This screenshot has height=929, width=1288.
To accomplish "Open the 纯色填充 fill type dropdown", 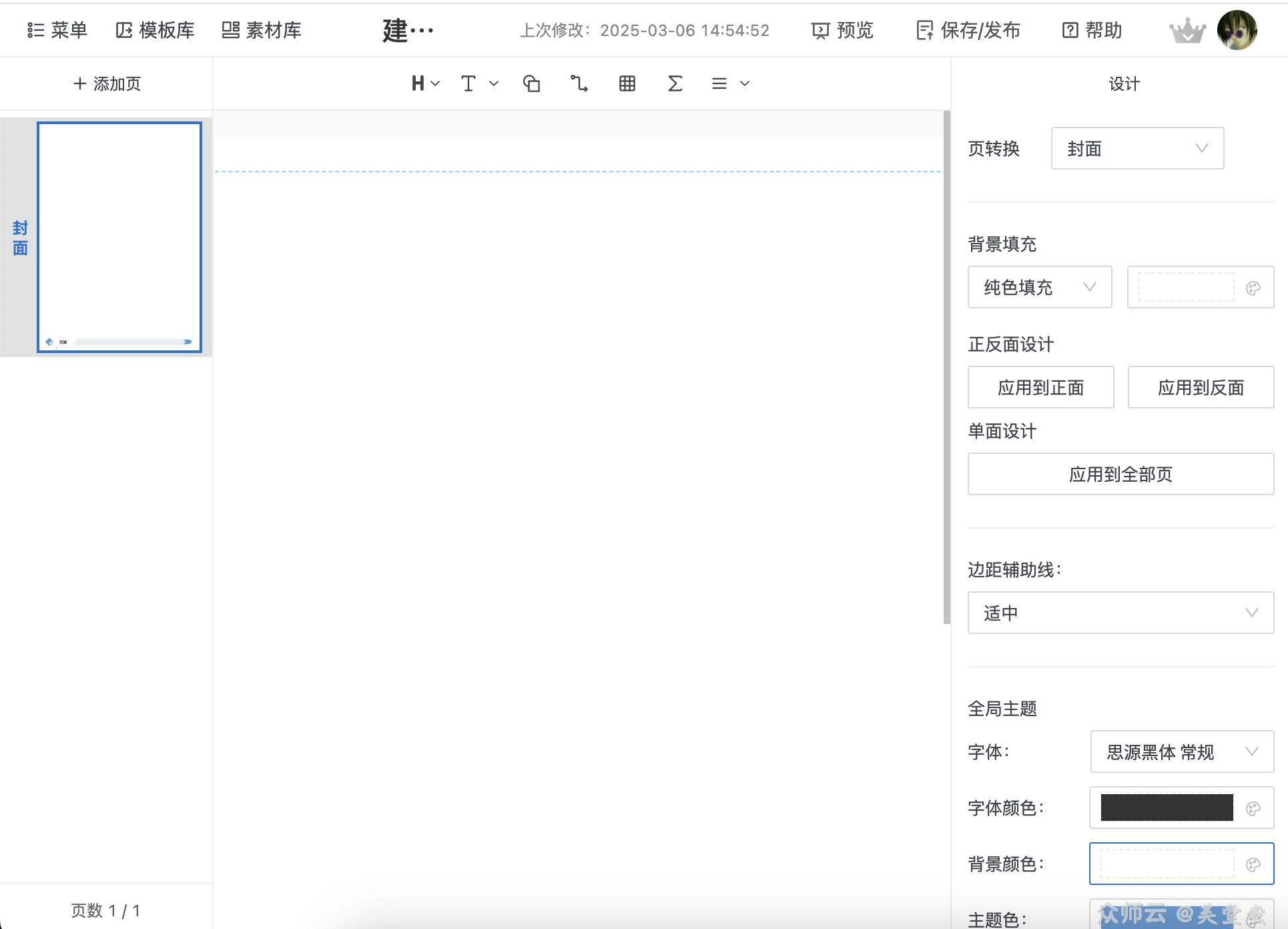I will pos(1040,287).
